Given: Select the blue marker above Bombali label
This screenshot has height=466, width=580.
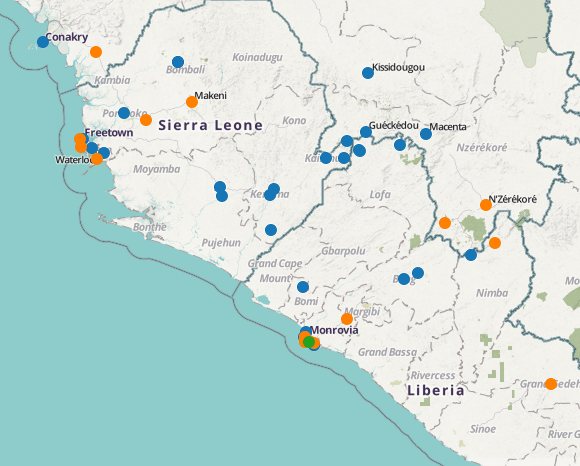Looking at the screenshot, I should 178,62.
